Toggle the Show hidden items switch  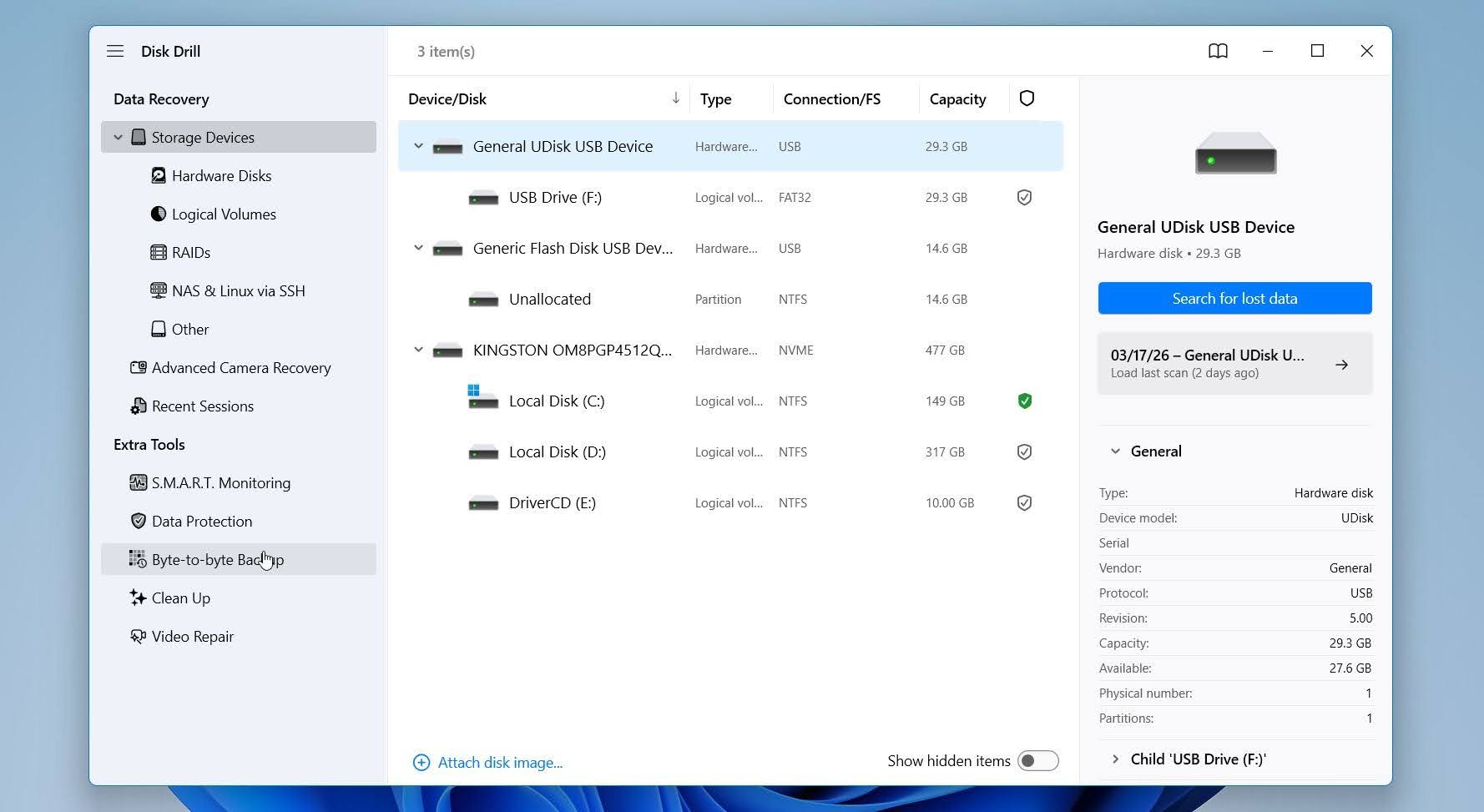1037,761
